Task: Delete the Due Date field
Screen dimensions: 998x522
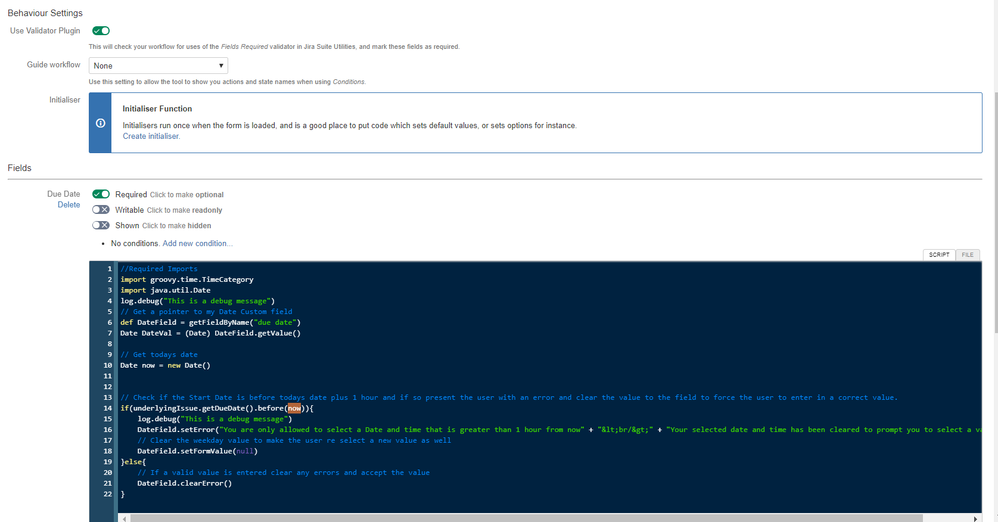Action: coord(69,205)
